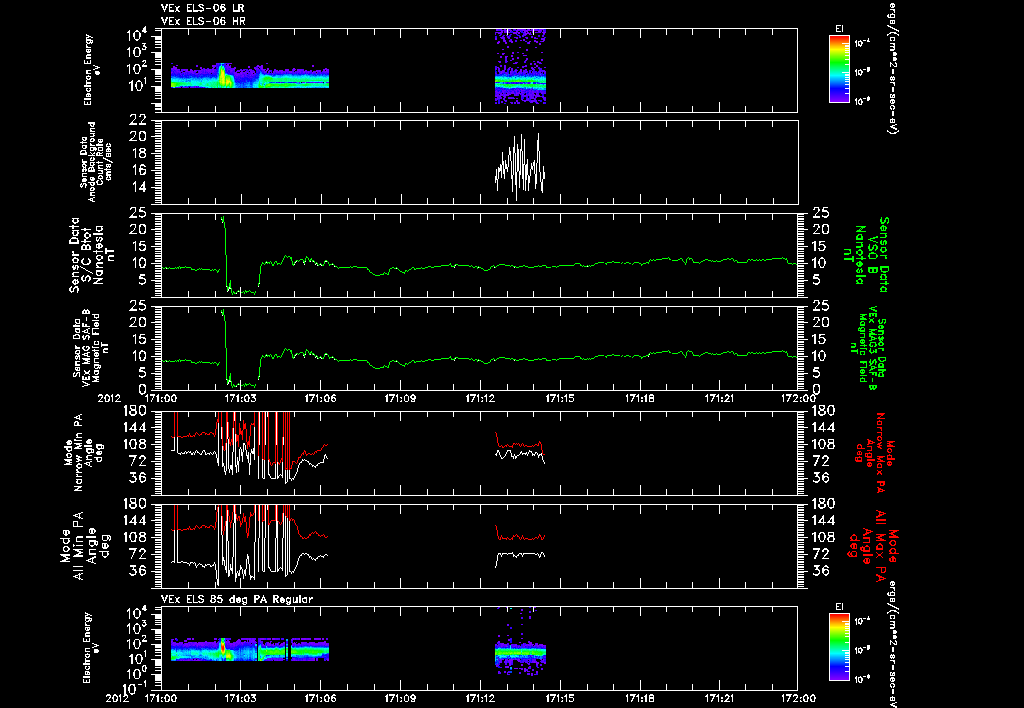Screen dimensions: 1024x708
Task: Click the 'El' label above the top color bar
Action: pyautogui.click(x=839, y=29)
